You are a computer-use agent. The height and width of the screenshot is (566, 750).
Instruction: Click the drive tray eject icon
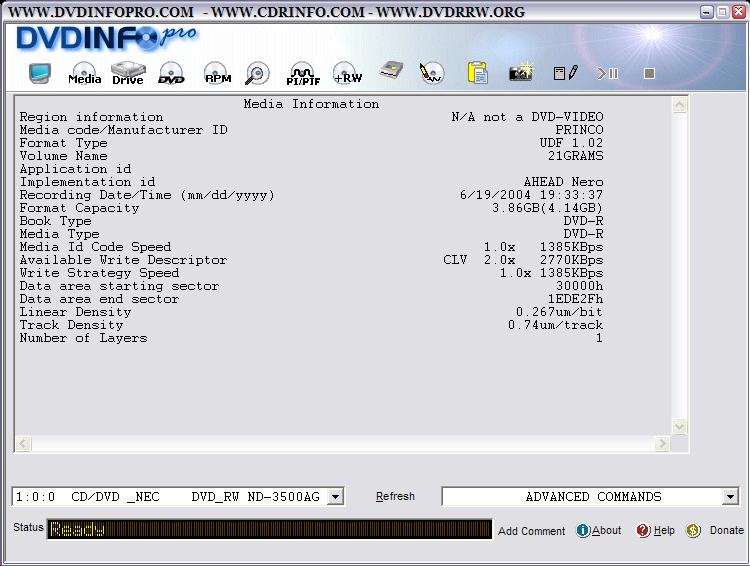[x=391, y=71]
